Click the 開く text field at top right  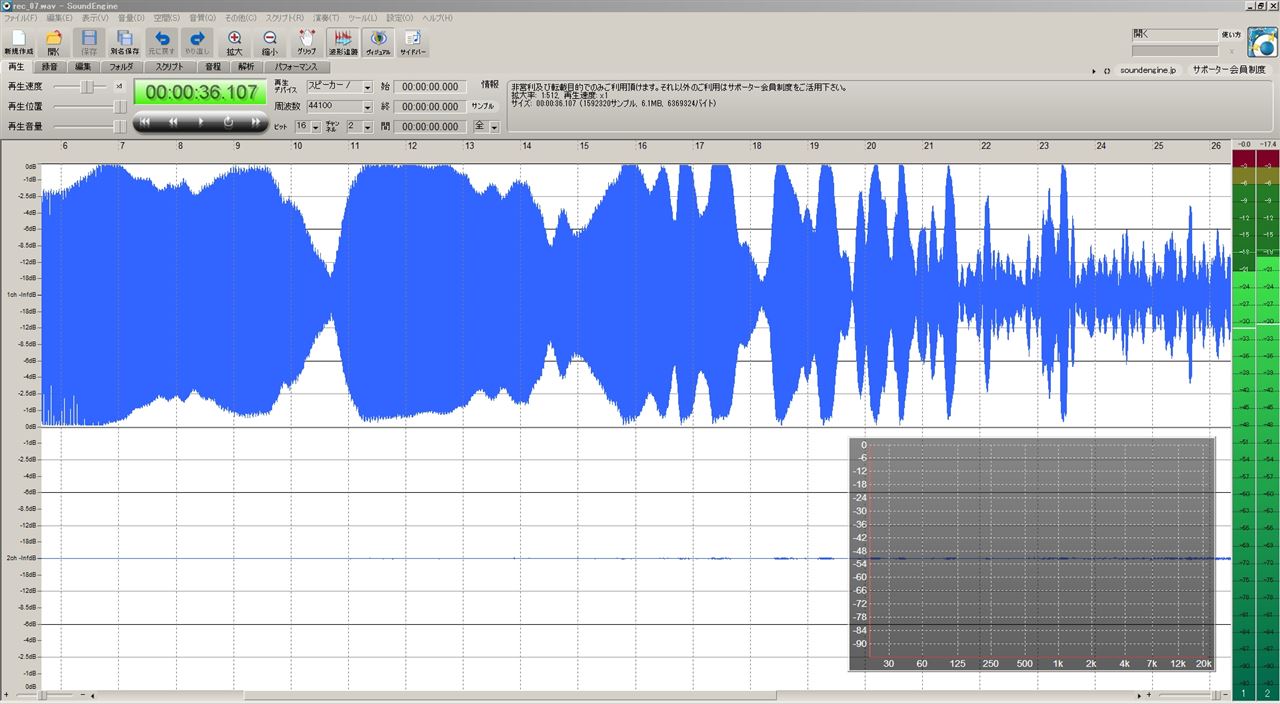pos(1175,34)
